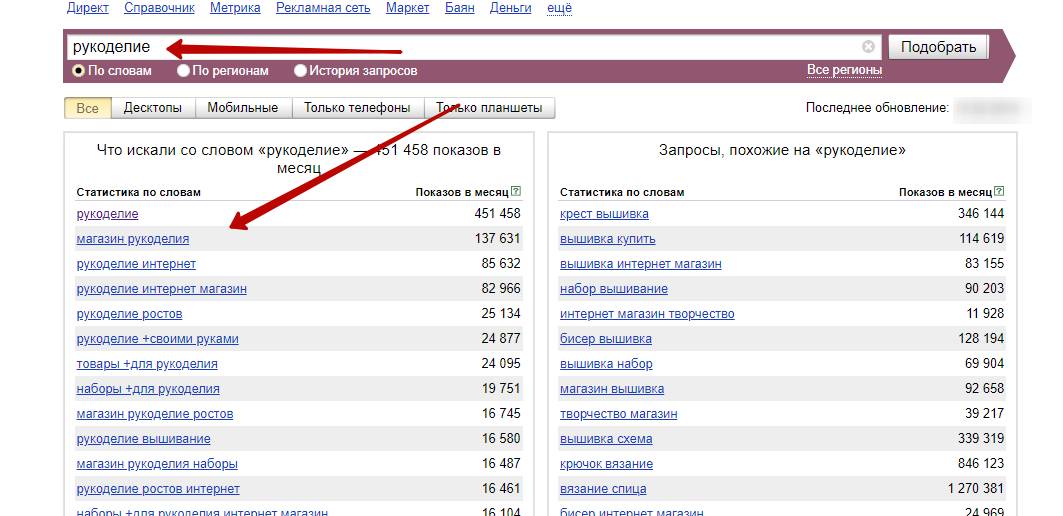Image resolution: width=1063 pixels, height=516 pixels.
Task: Open the 'магазин рукоделия' query link
Action: 132,239
